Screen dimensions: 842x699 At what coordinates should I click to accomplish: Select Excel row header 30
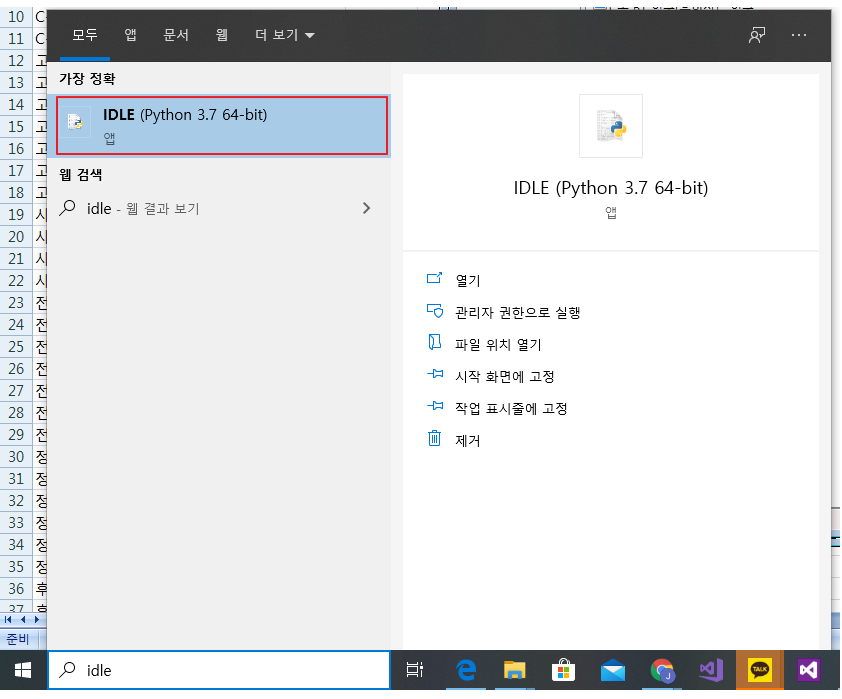point(16,457)
